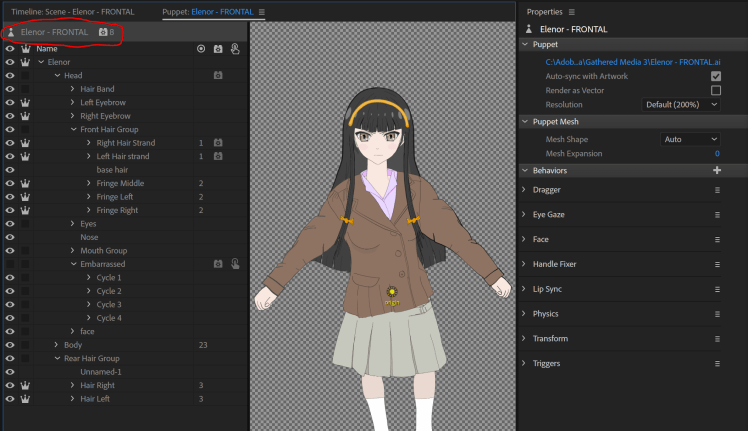
Task: Click the Mesh Expansion value
Action: pyautogui.click(x=716, y=154)
